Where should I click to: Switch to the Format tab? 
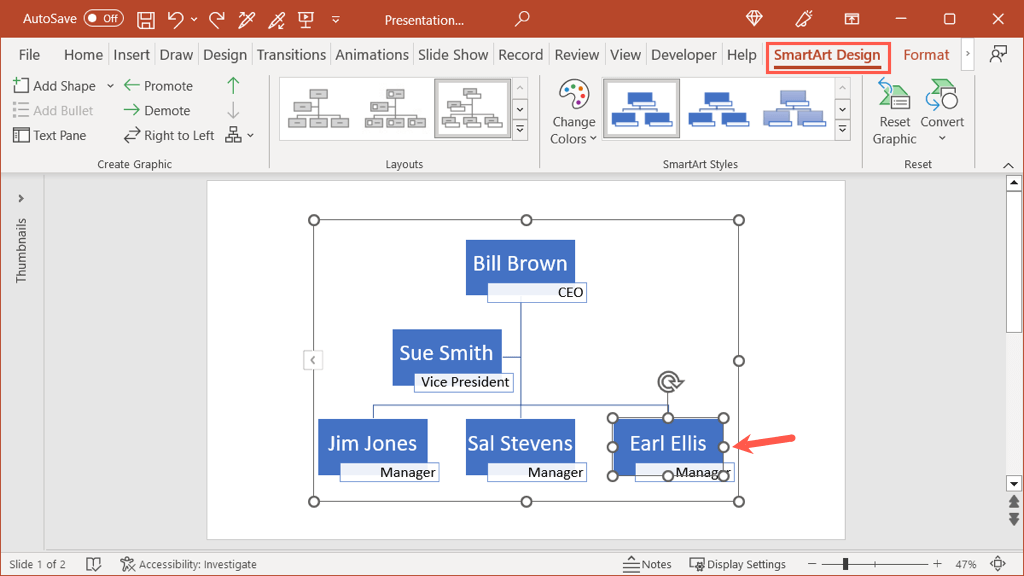pyautogui.click(x=926, y=55)
